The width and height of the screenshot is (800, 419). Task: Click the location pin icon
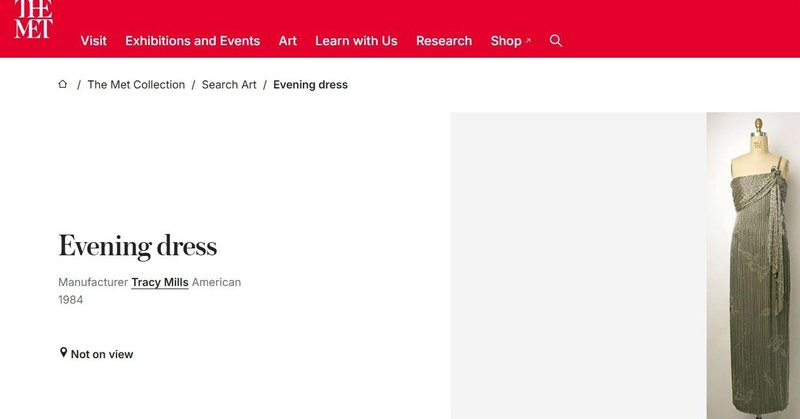pos(63,353)
